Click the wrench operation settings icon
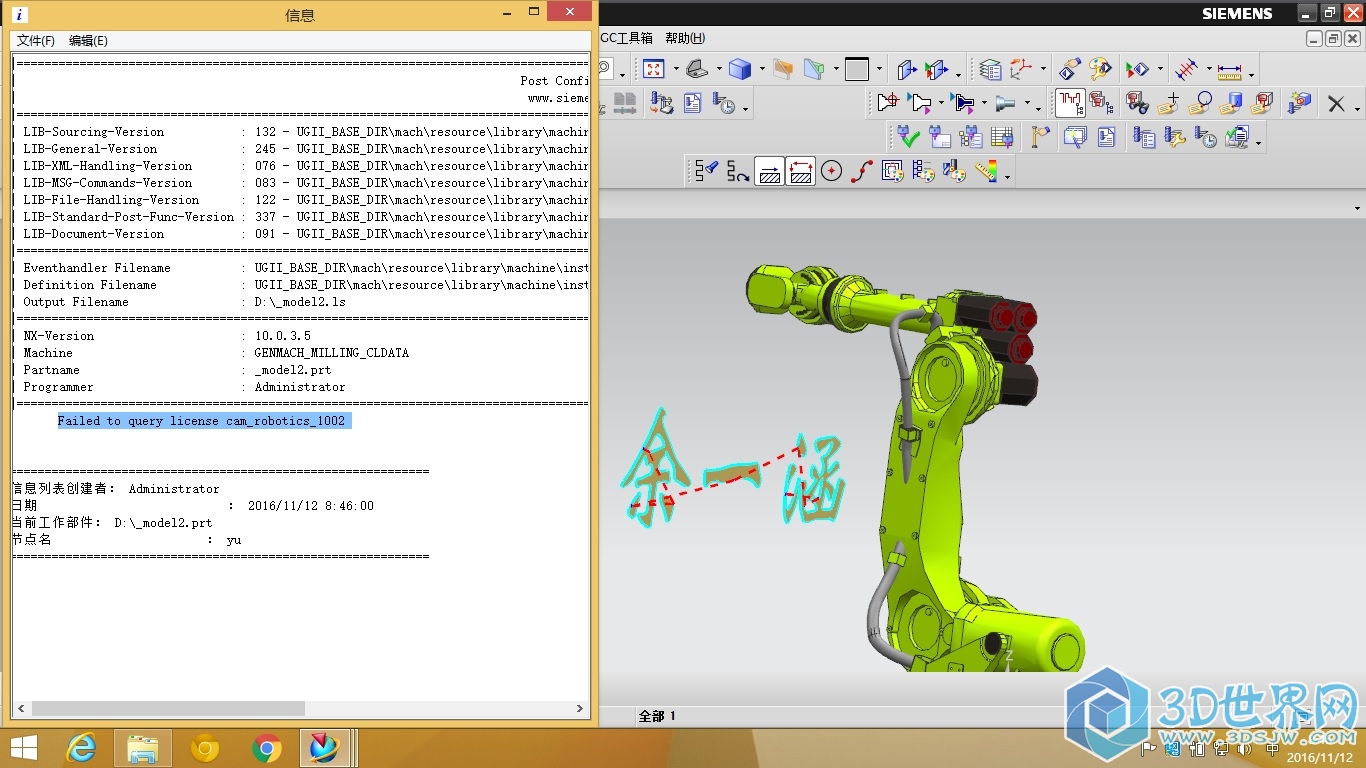Screen dimensions: 1366x768 [x=1175, y=137]
